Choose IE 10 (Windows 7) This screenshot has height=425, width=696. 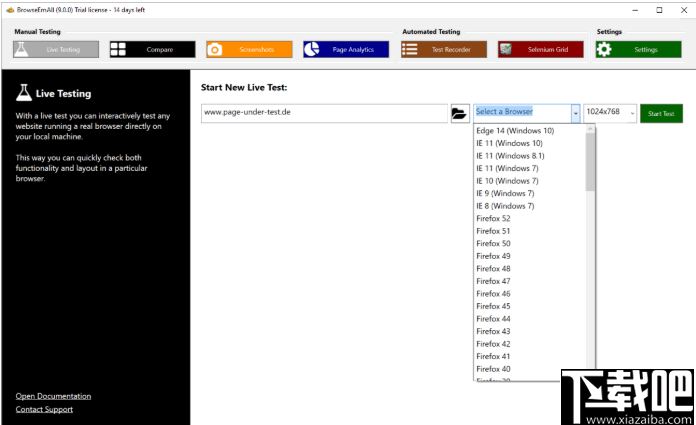coord(530,181)
